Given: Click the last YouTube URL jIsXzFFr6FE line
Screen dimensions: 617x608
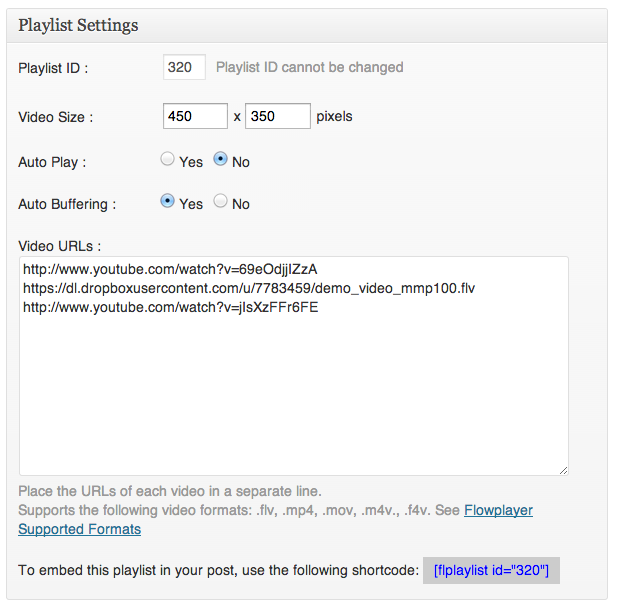Looking at the screenshot, I should [x=170, y=307].
